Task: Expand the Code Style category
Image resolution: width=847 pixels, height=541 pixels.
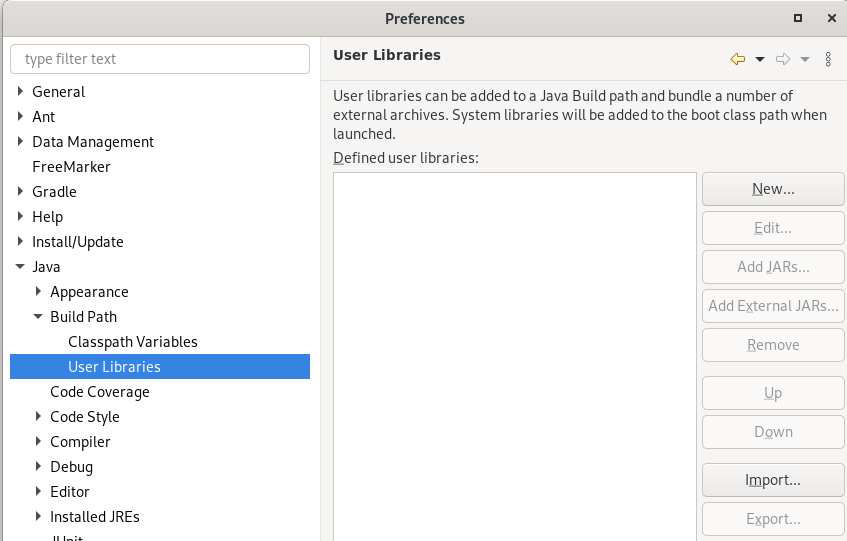Action: 39,417
